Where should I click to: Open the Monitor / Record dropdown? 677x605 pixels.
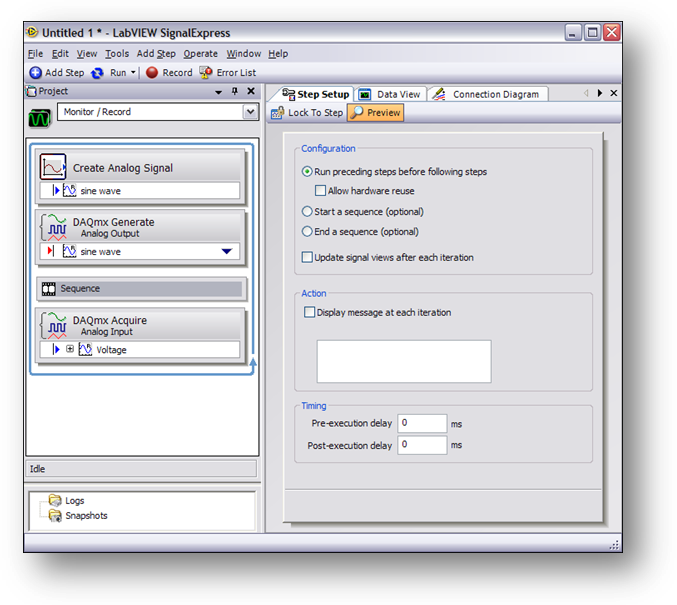tap(250, 113)
